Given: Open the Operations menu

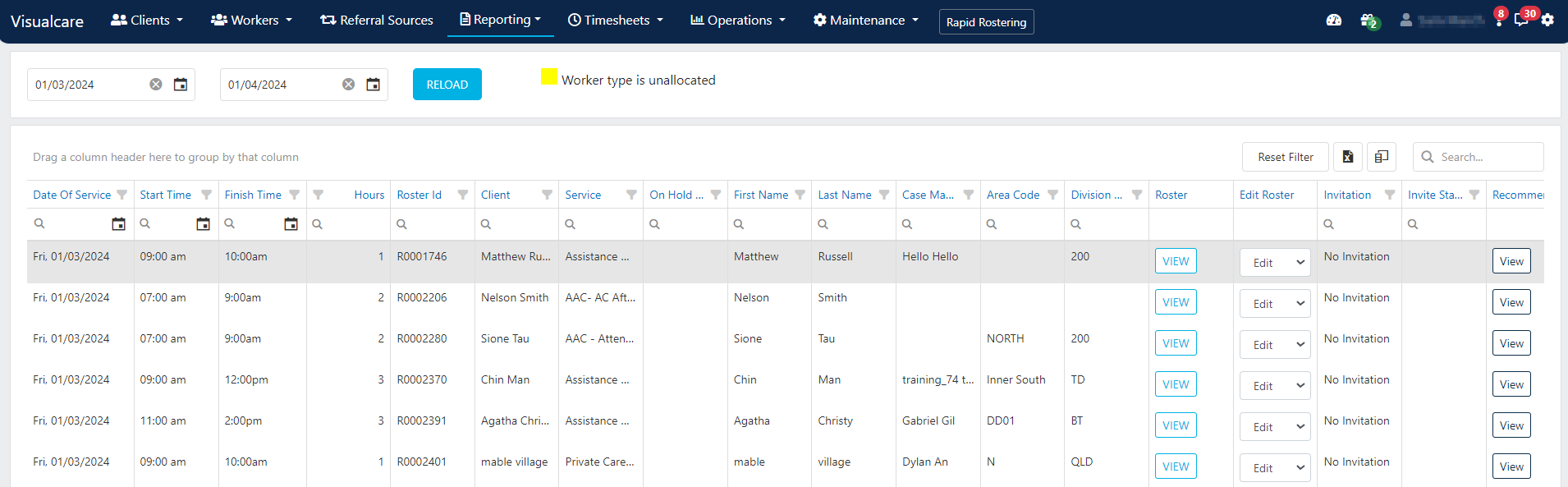Looking at the screenshot, I should tap(738, 20).
